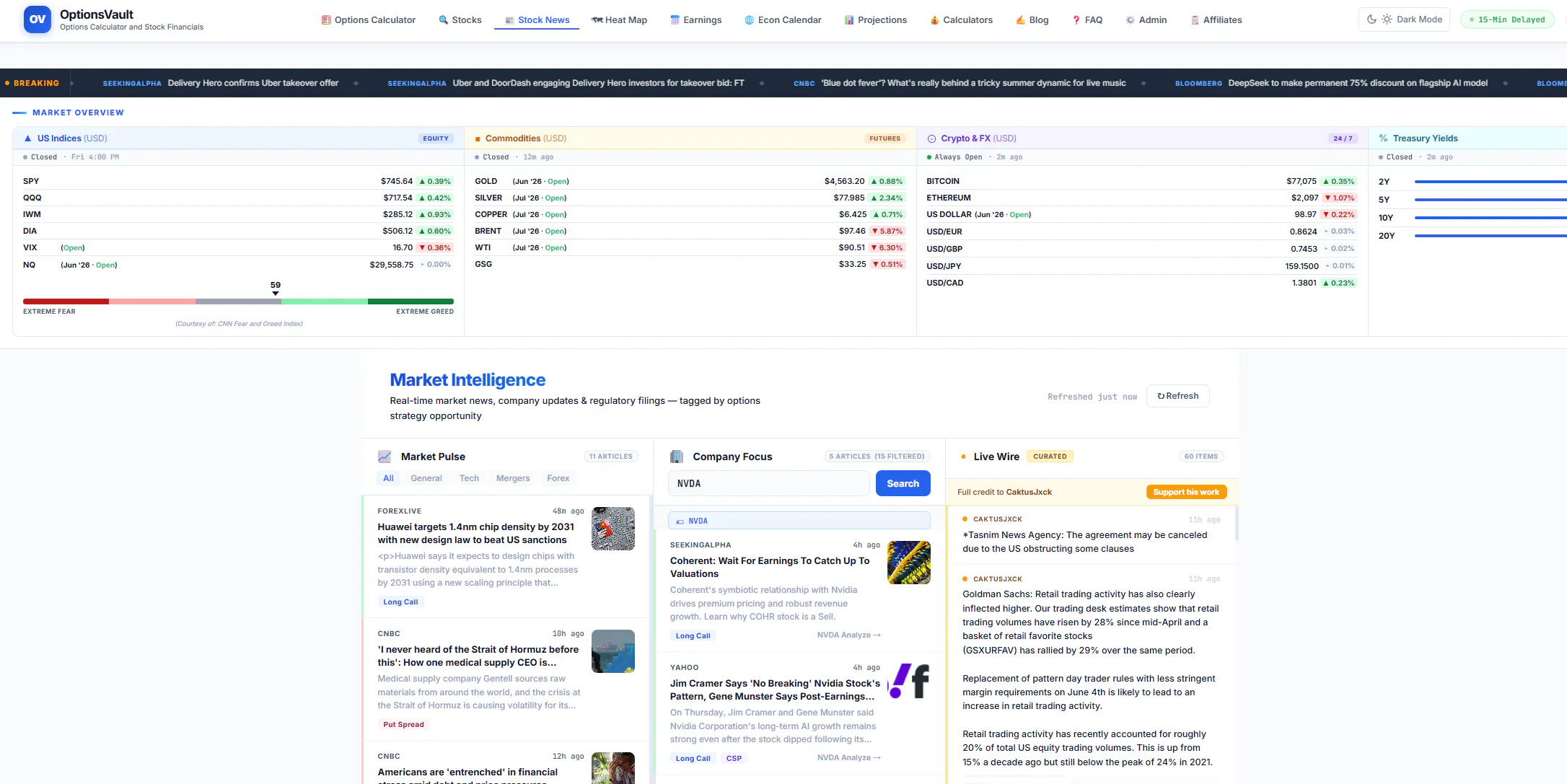Go to the Earnings page
Image resolution: width=1567 pixels, height=784 pixels.
pyautogui.click(x=696, y=20)
